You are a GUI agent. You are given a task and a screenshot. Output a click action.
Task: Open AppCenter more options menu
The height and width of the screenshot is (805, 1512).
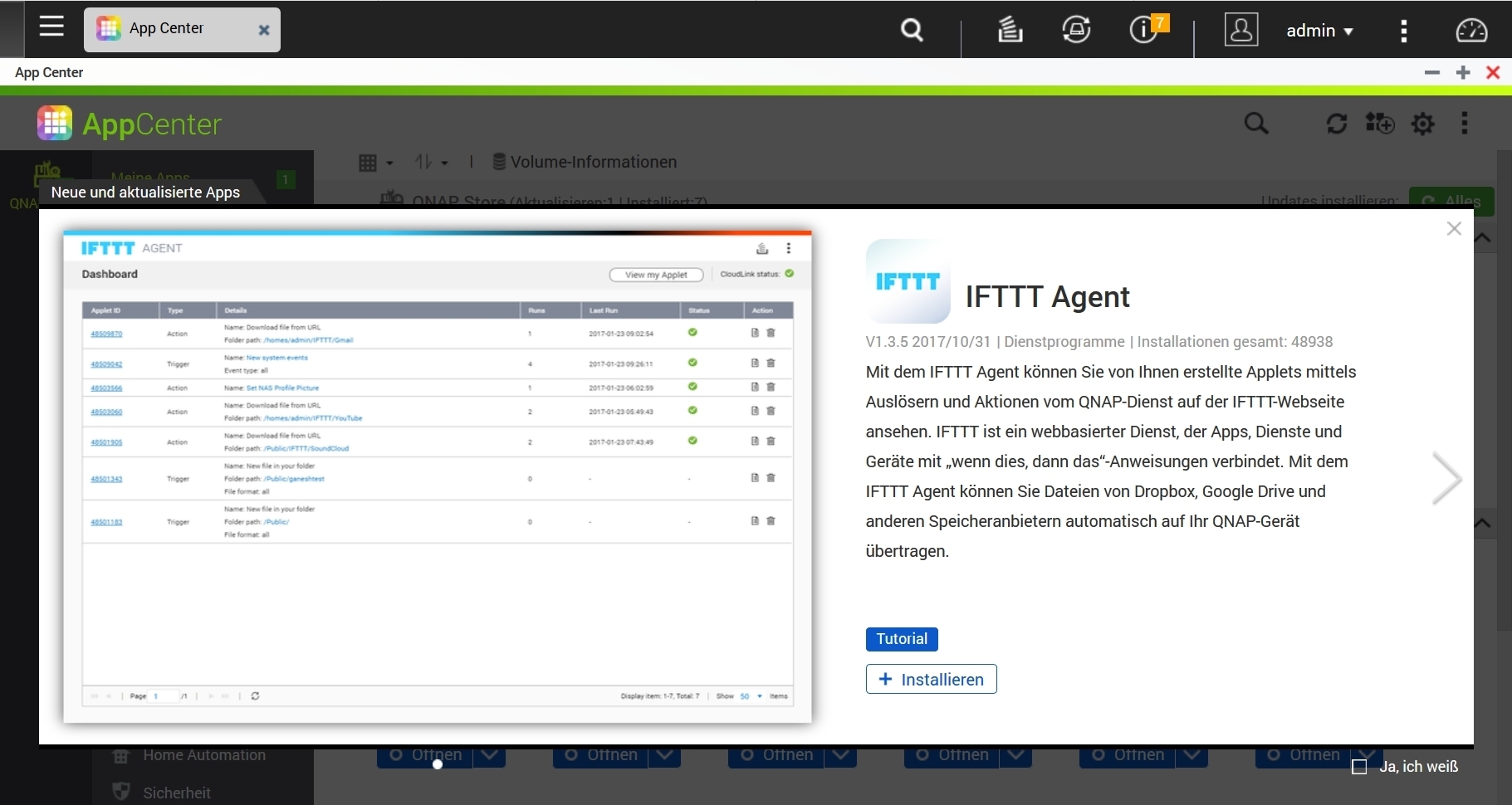[1465, 124]
